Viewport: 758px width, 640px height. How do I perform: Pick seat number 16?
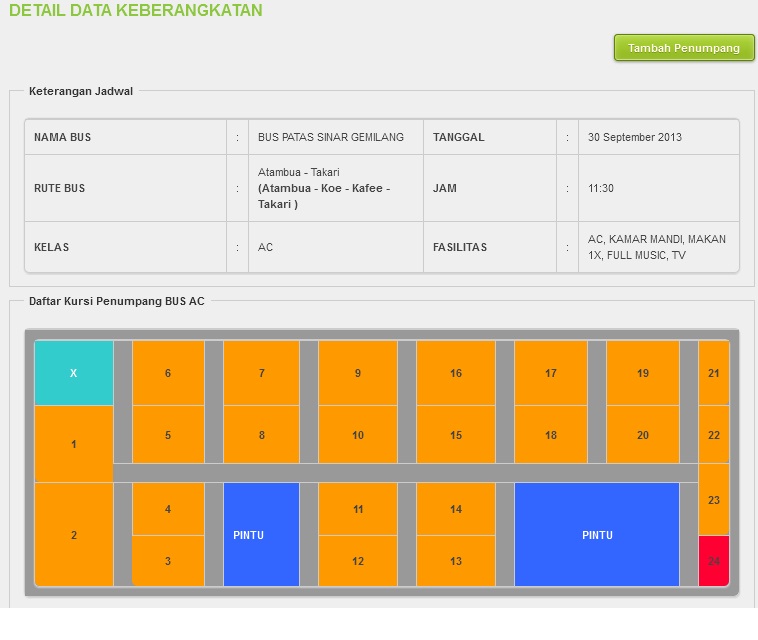point(456,373)
